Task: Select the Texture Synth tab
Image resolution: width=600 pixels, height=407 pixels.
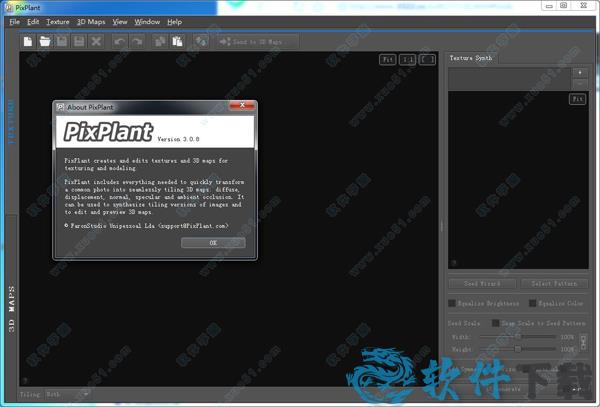Action: point(471,58)
